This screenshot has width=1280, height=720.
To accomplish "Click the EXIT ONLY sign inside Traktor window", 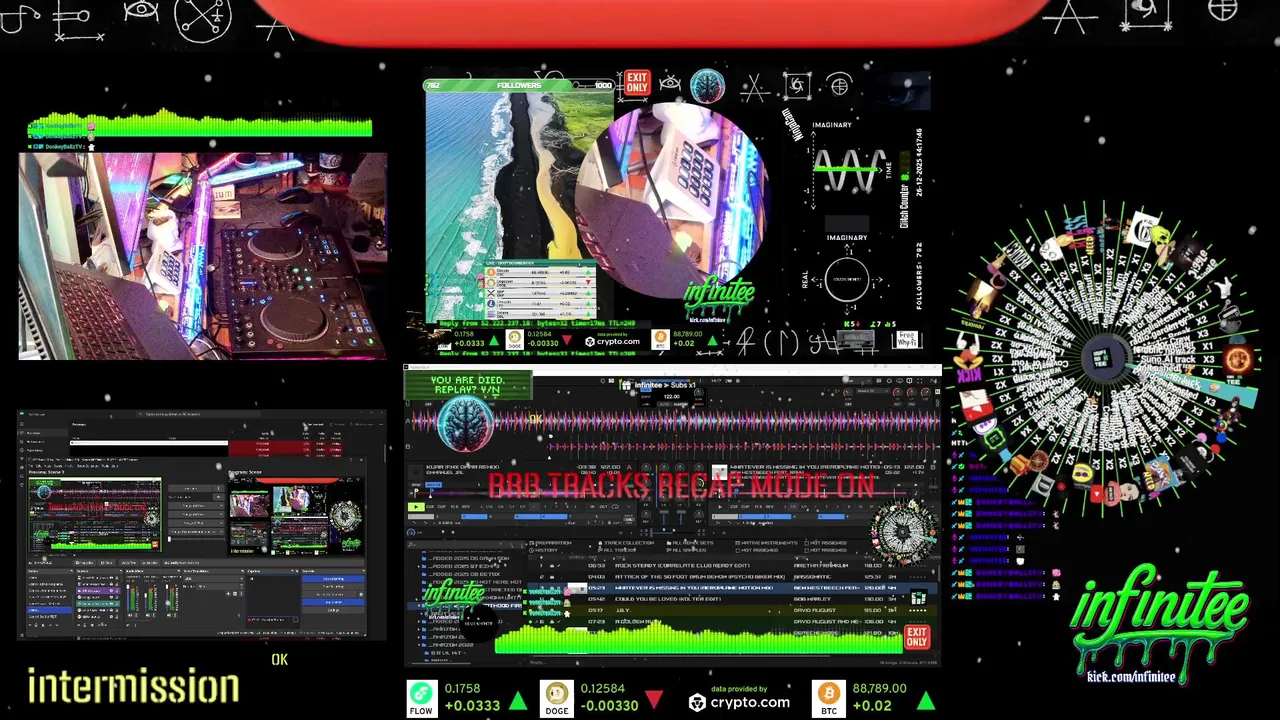I will (917, 637).
